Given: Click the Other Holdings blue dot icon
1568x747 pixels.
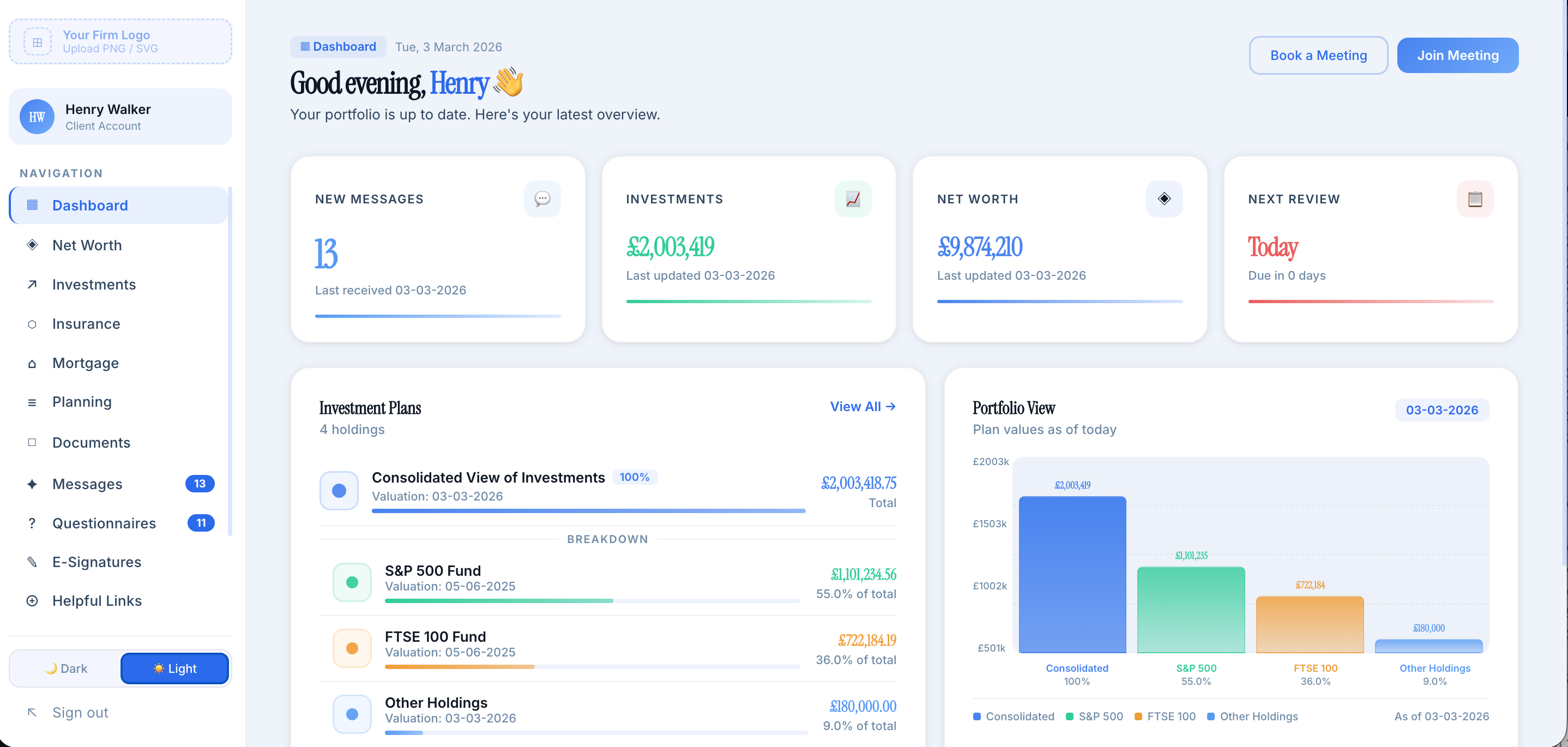Looking at the screenshot, I should (352, 714).
